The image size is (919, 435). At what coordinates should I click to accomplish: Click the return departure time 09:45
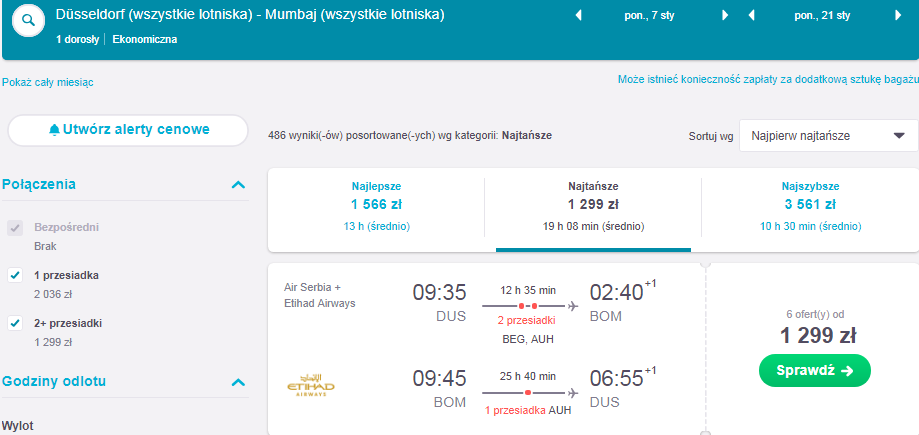440,379
